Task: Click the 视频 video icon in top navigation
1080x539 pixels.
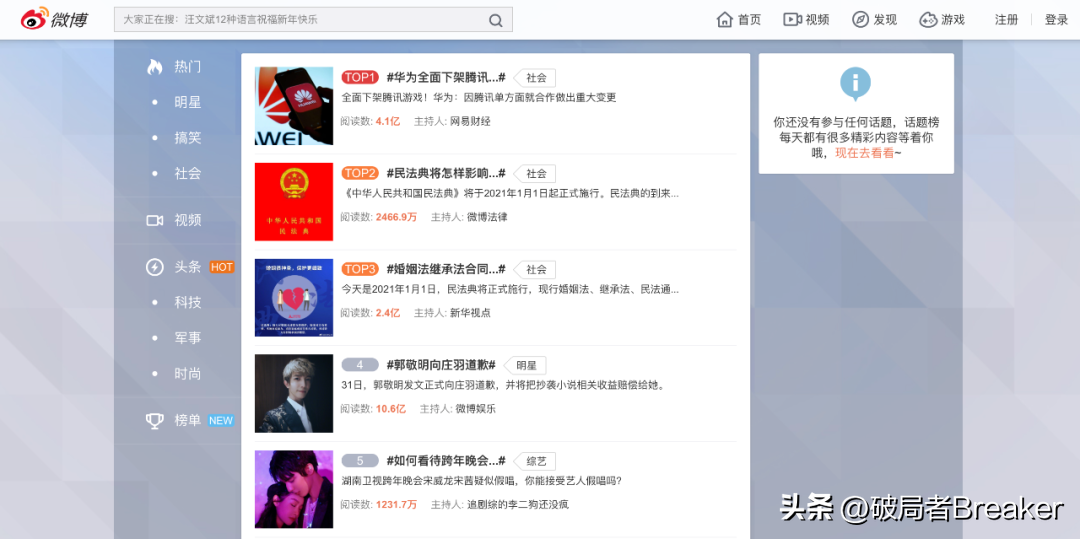Action: 792,19
